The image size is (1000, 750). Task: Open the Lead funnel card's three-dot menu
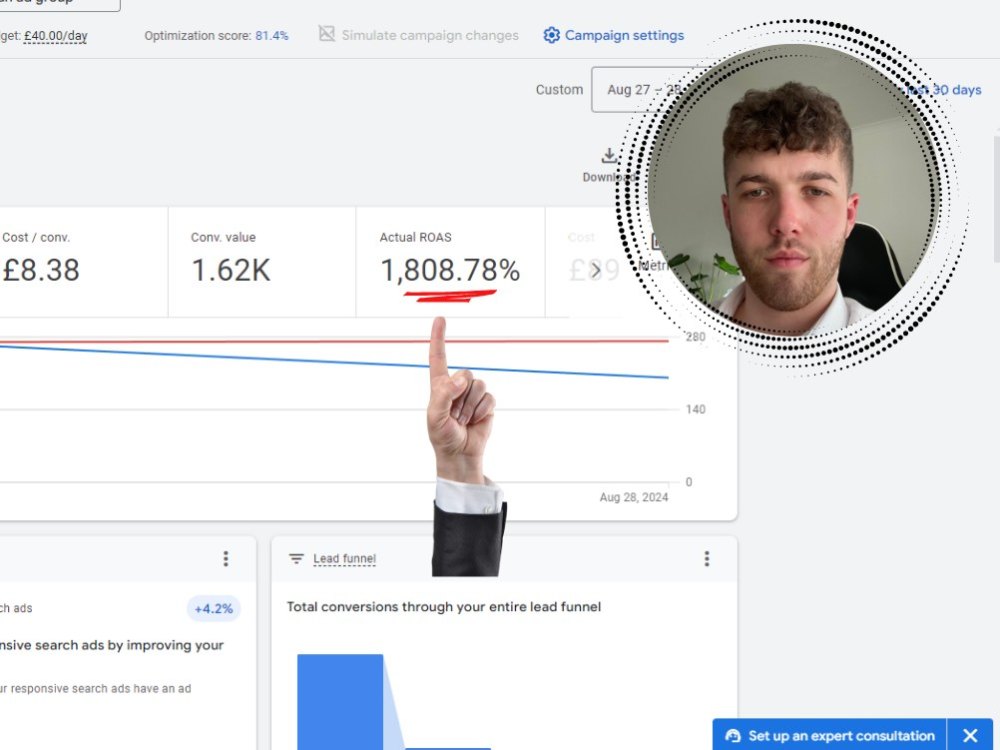click(x=707, y=559)
